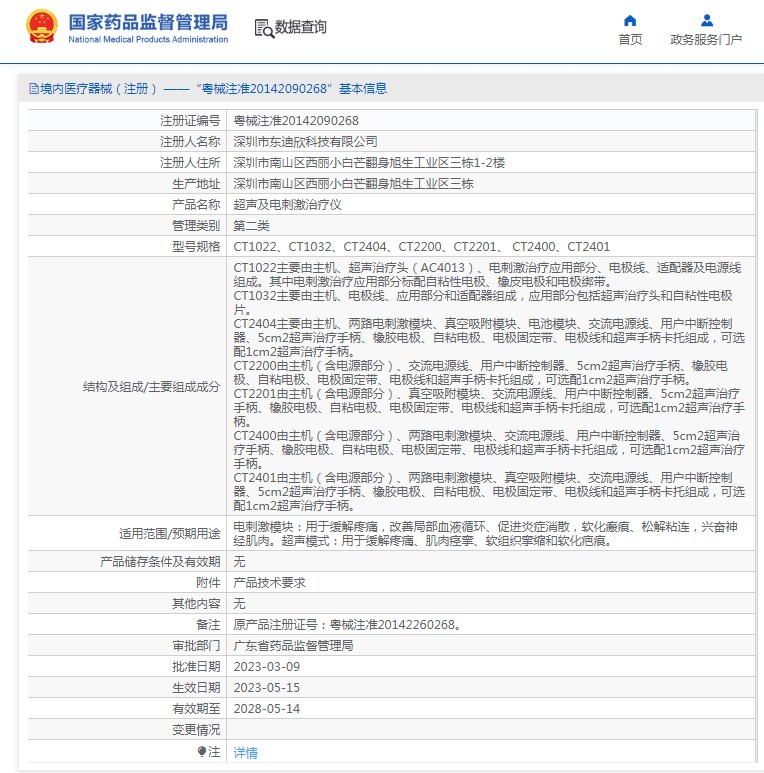Image resolution: width=764 pixels, height=773 pixels.
Task: Click the 附件 row label
Action: pos(208,583)
